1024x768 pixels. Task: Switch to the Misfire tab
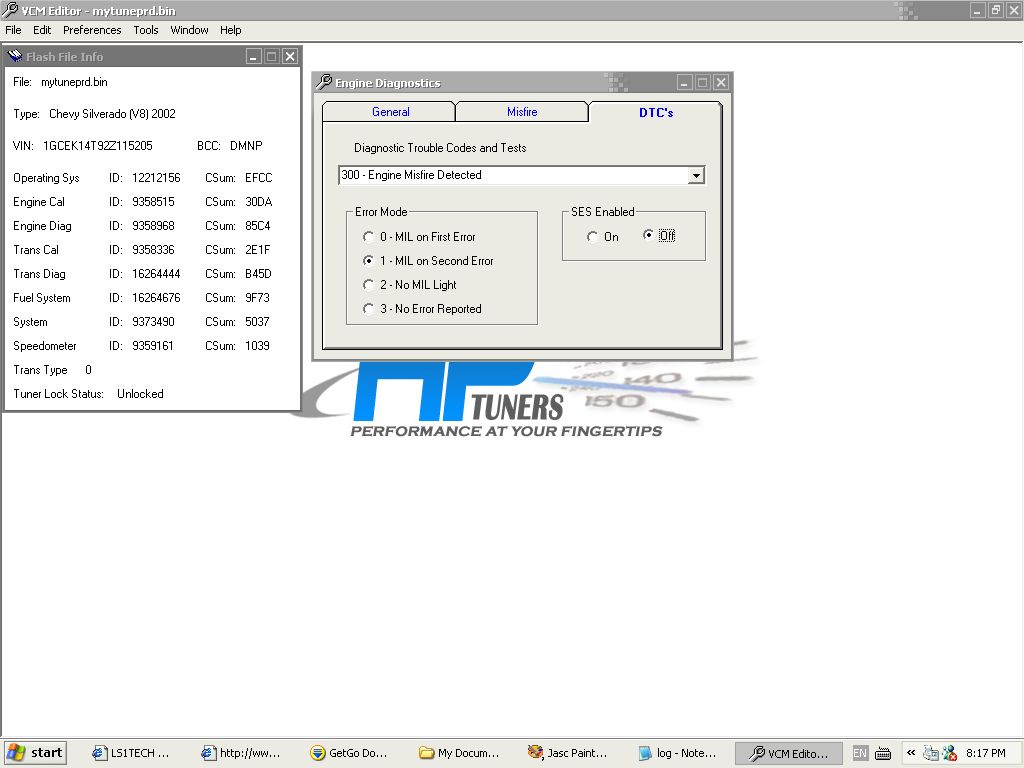[x=521, y=112]
